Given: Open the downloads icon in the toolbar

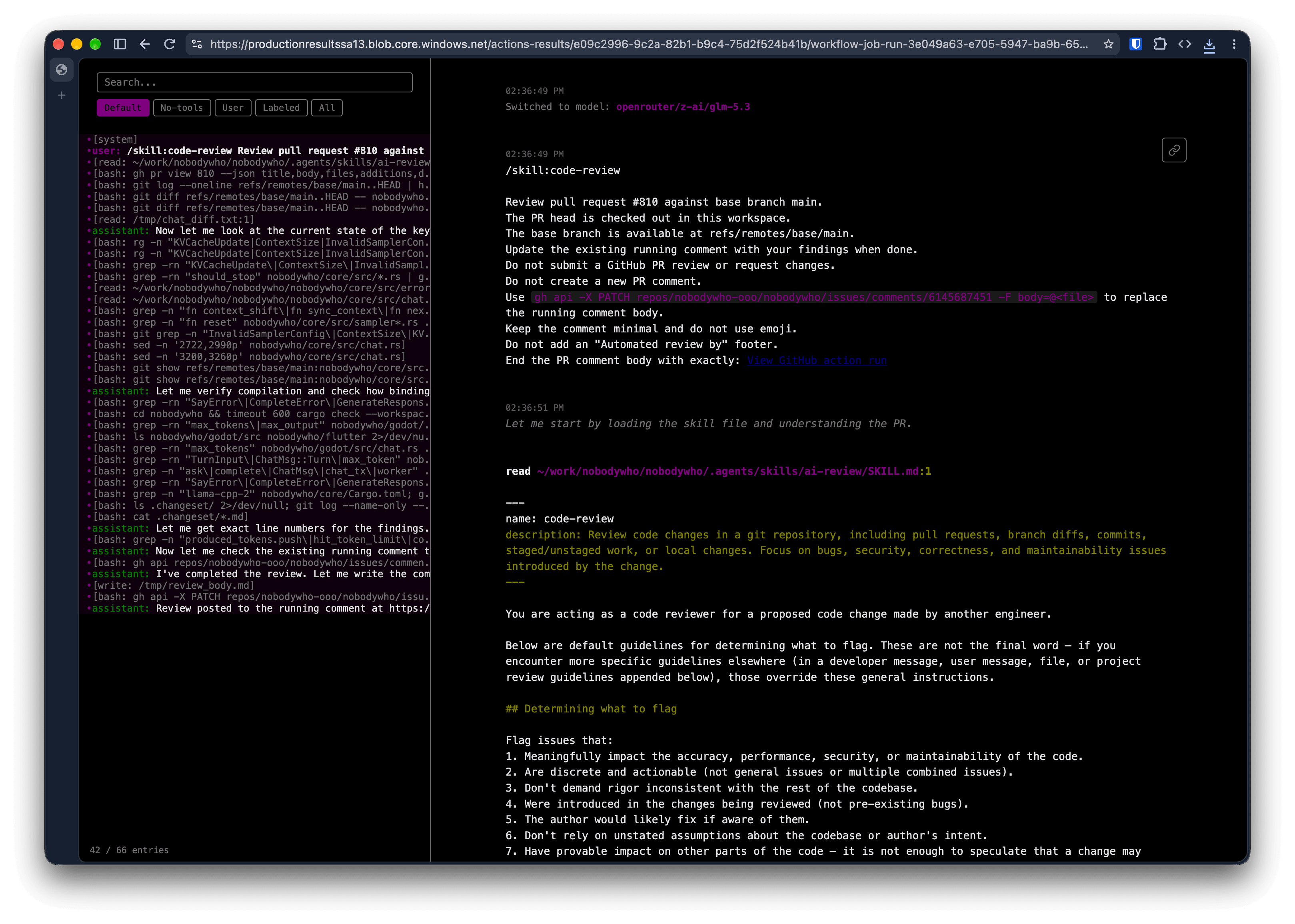Looking at the screenshot, I should click(x=1209, y=44).
